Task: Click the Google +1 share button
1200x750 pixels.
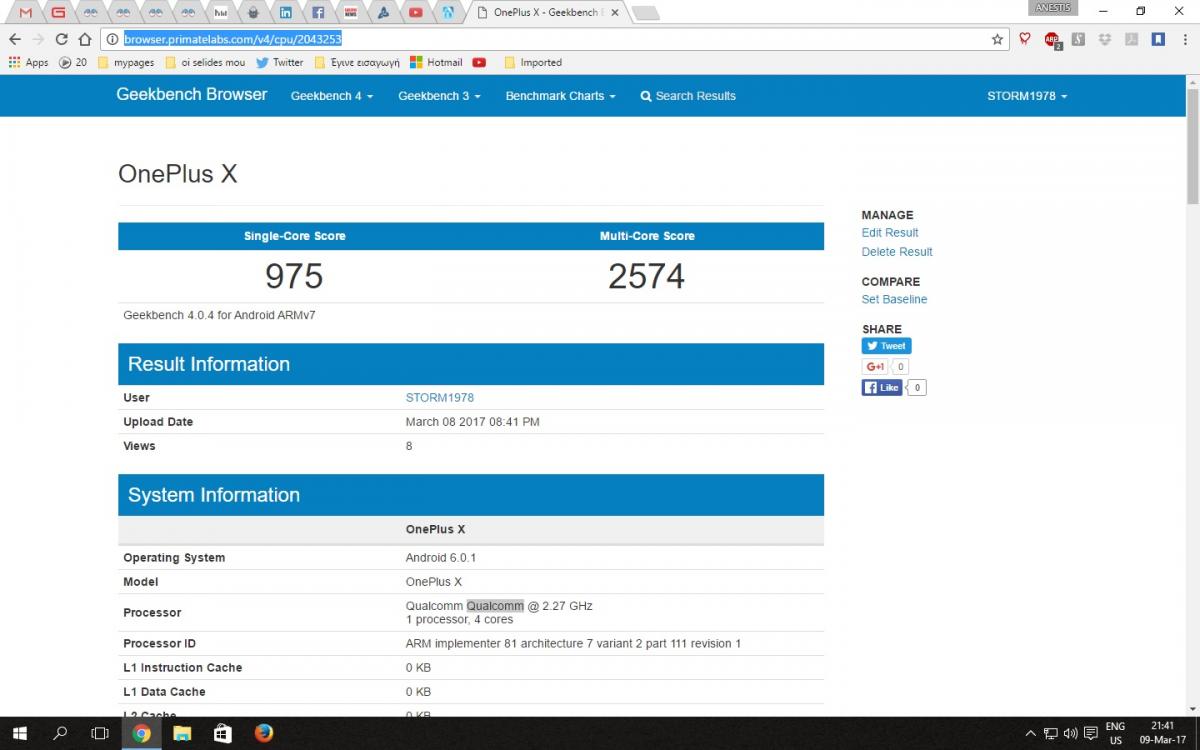Action: point(876,367)
